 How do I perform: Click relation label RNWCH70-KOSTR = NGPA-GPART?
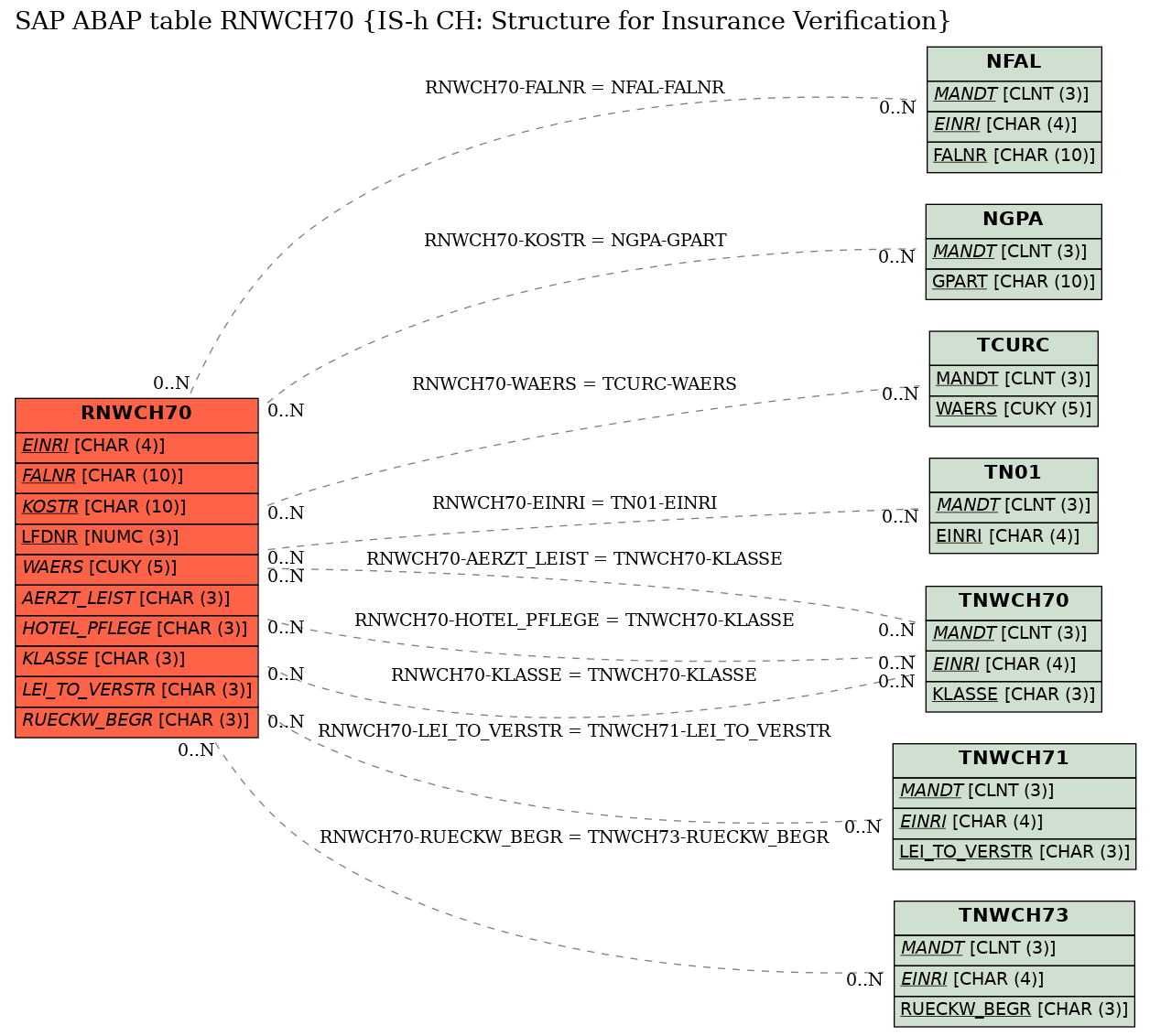575,241
